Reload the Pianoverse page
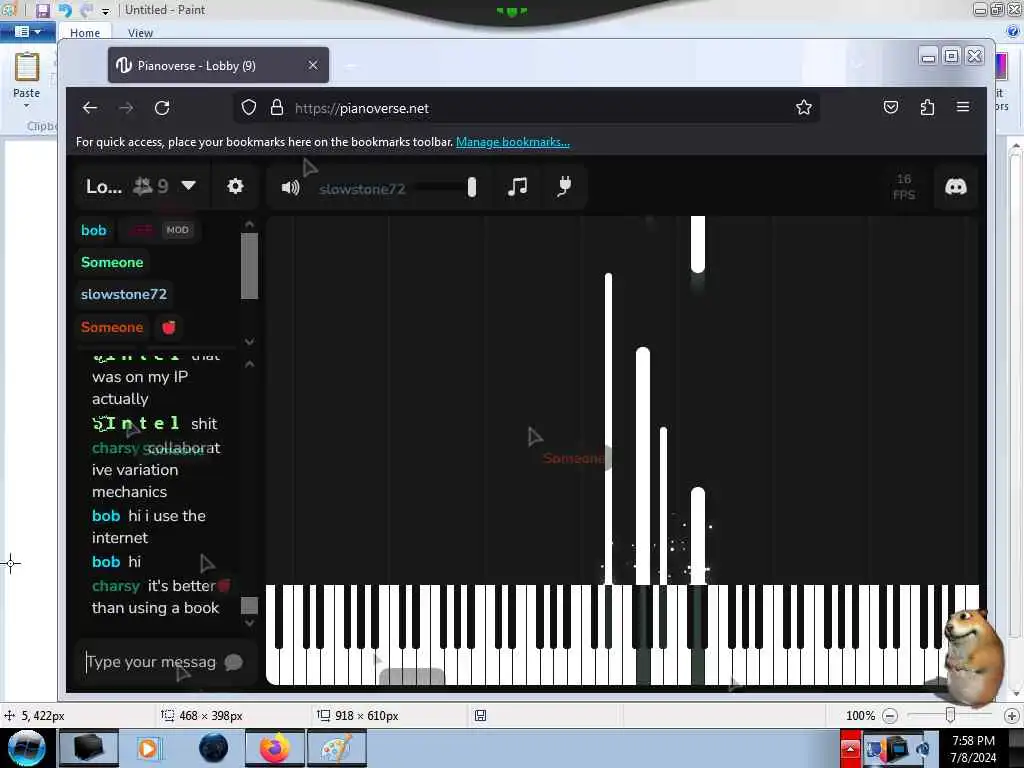The height and width of the screenshot is (768, 1024). 162,108
